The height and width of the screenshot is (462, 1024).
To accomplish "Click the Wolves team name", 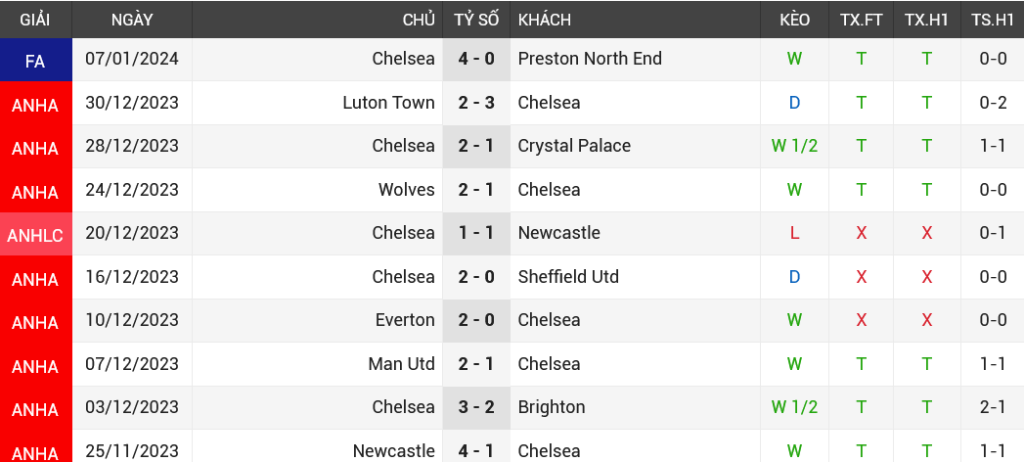I will pos(406,190).
